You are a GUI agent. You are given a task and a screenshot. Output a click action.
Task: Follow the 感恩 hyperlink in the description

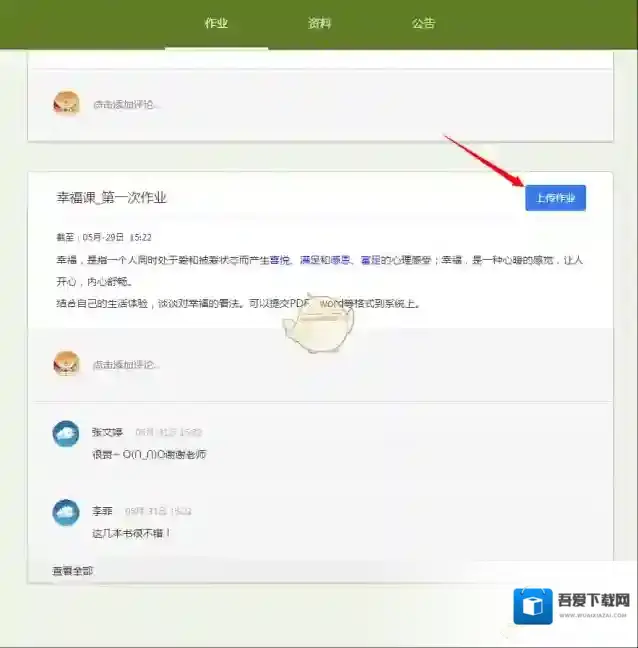(340, 260)
